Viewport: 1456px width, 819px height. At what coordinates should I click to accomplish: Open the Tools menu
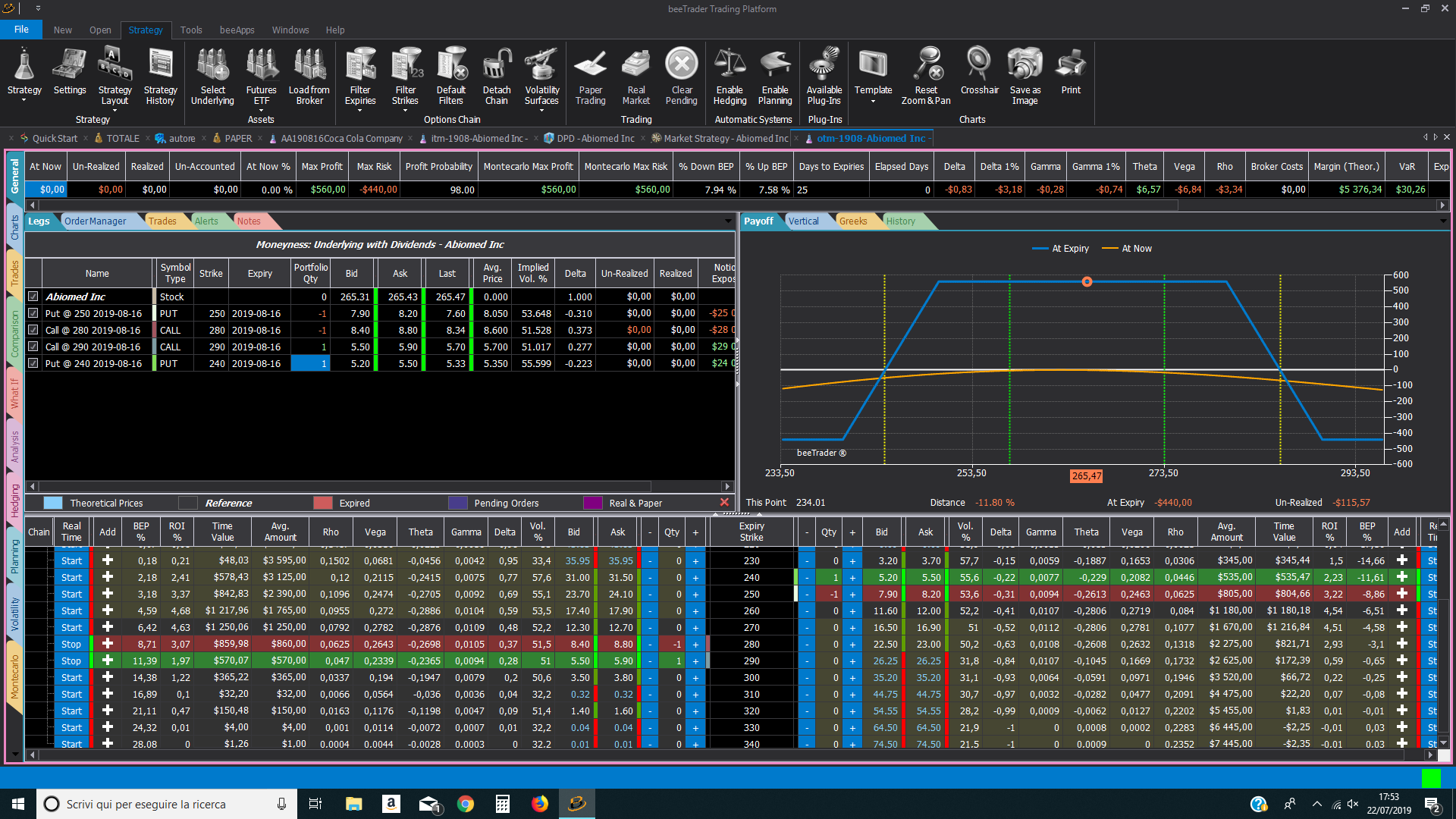pyautogui.click(x=191, y=30)
